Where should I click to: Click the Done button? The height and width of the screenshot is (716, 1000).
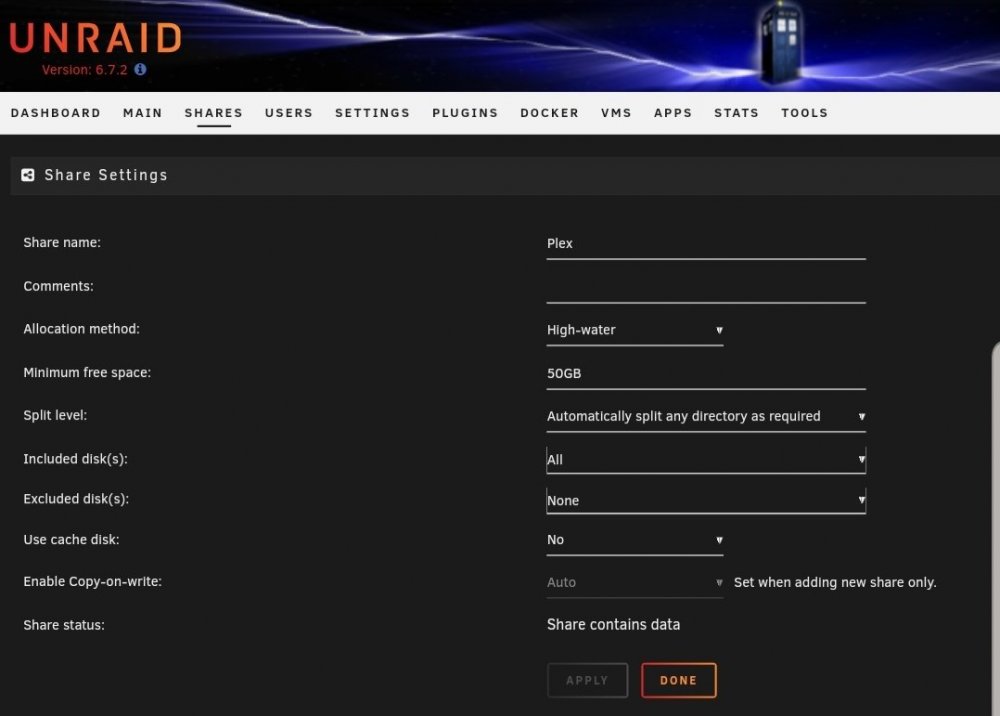point(679,680)
